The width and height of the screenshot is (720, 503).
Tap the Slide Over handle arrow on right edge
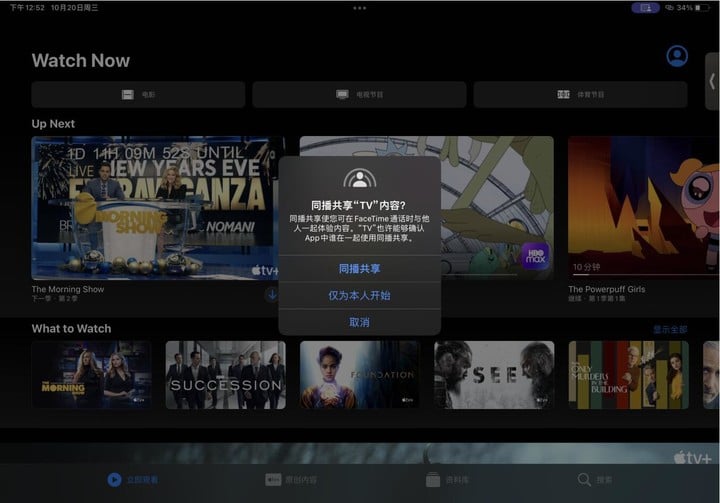712,82
